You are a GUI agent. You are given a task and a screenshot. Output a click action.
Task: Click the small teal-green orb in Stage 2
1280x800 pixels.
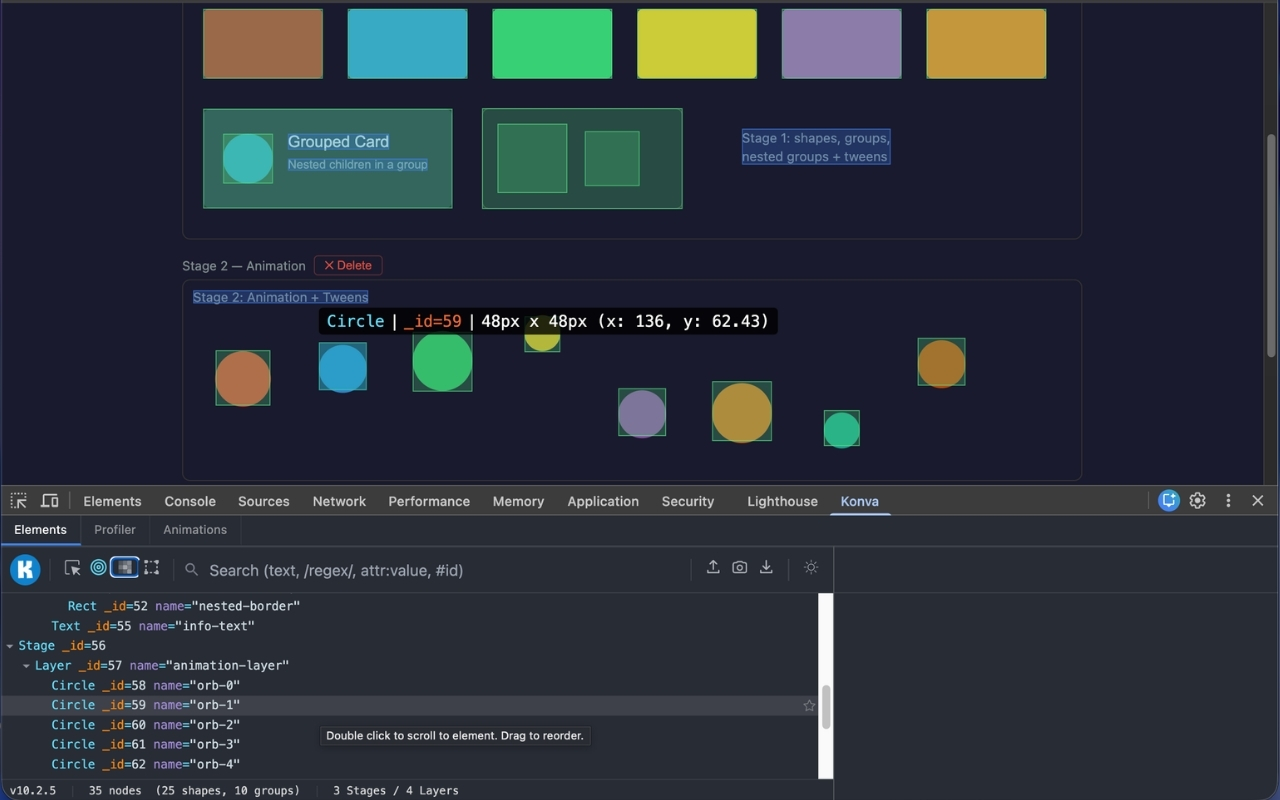pos(842,429)
